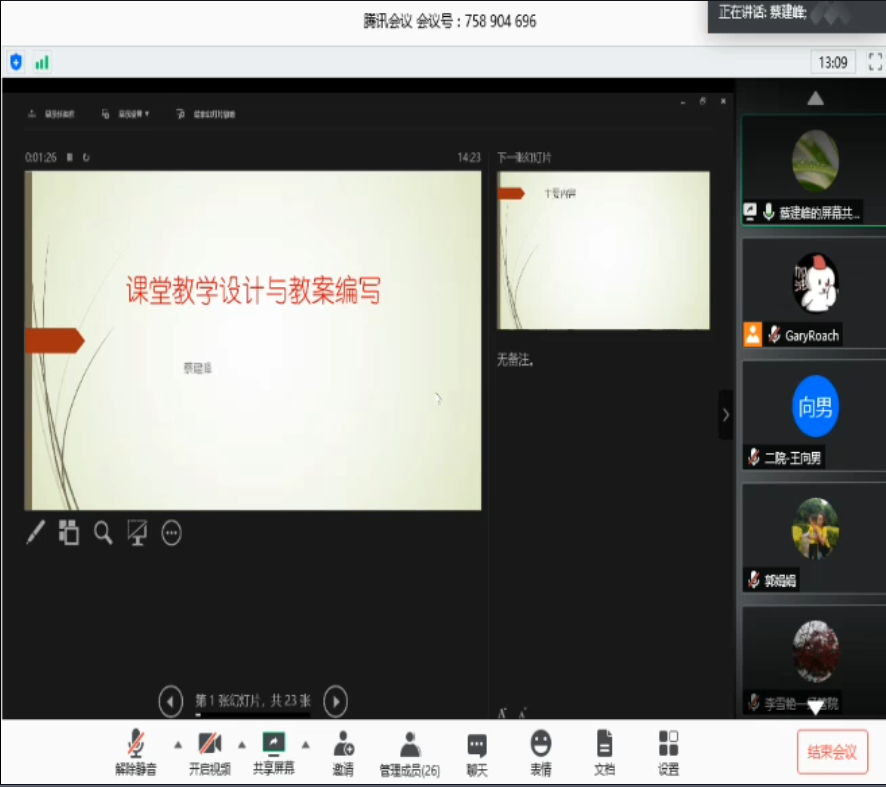Click the 邀请 invite item
The height and width of the screenshot is (787, 886).
click(344, 753)
